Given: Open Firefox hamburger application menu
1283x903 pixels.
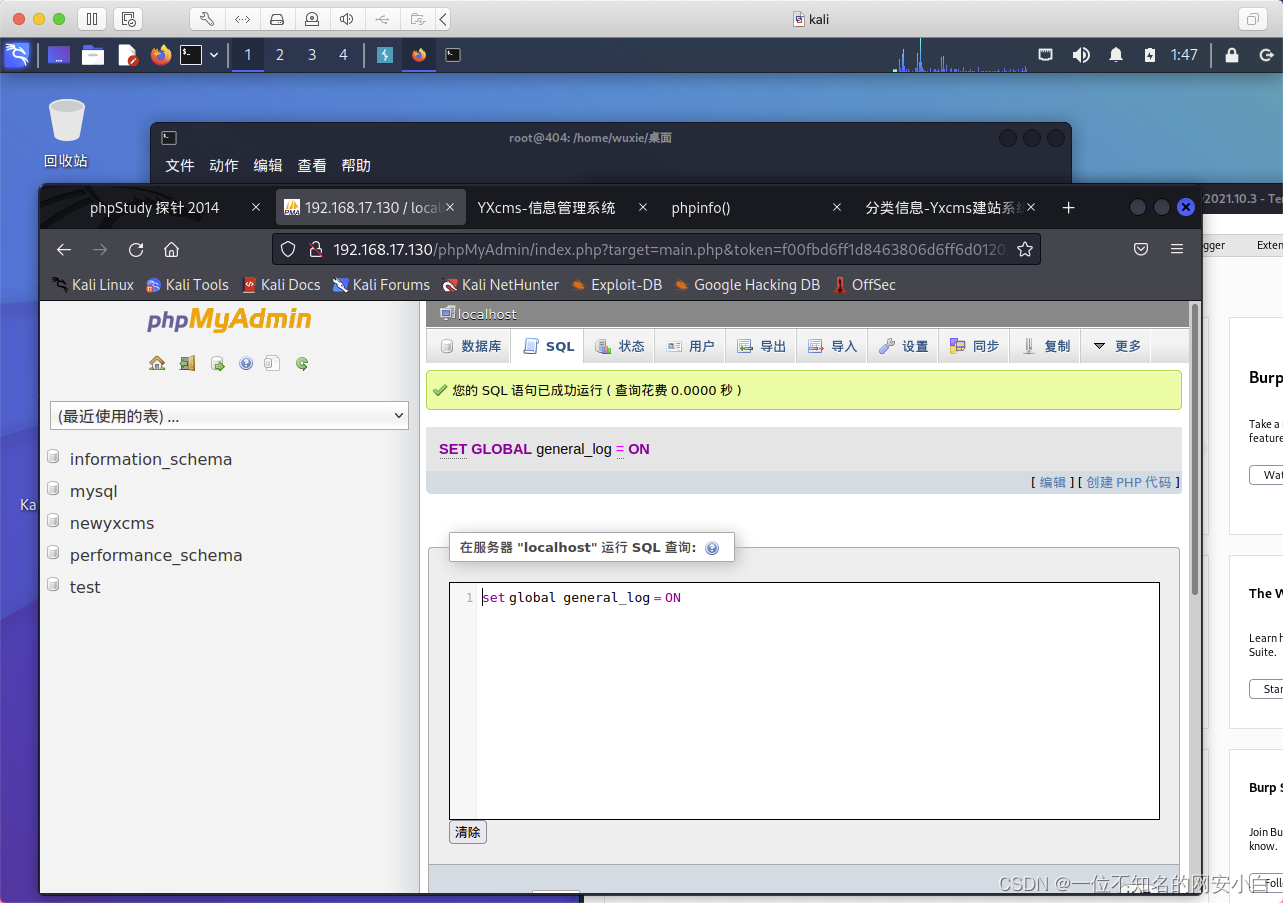Looking at the screenshot, I should 1177,249.
